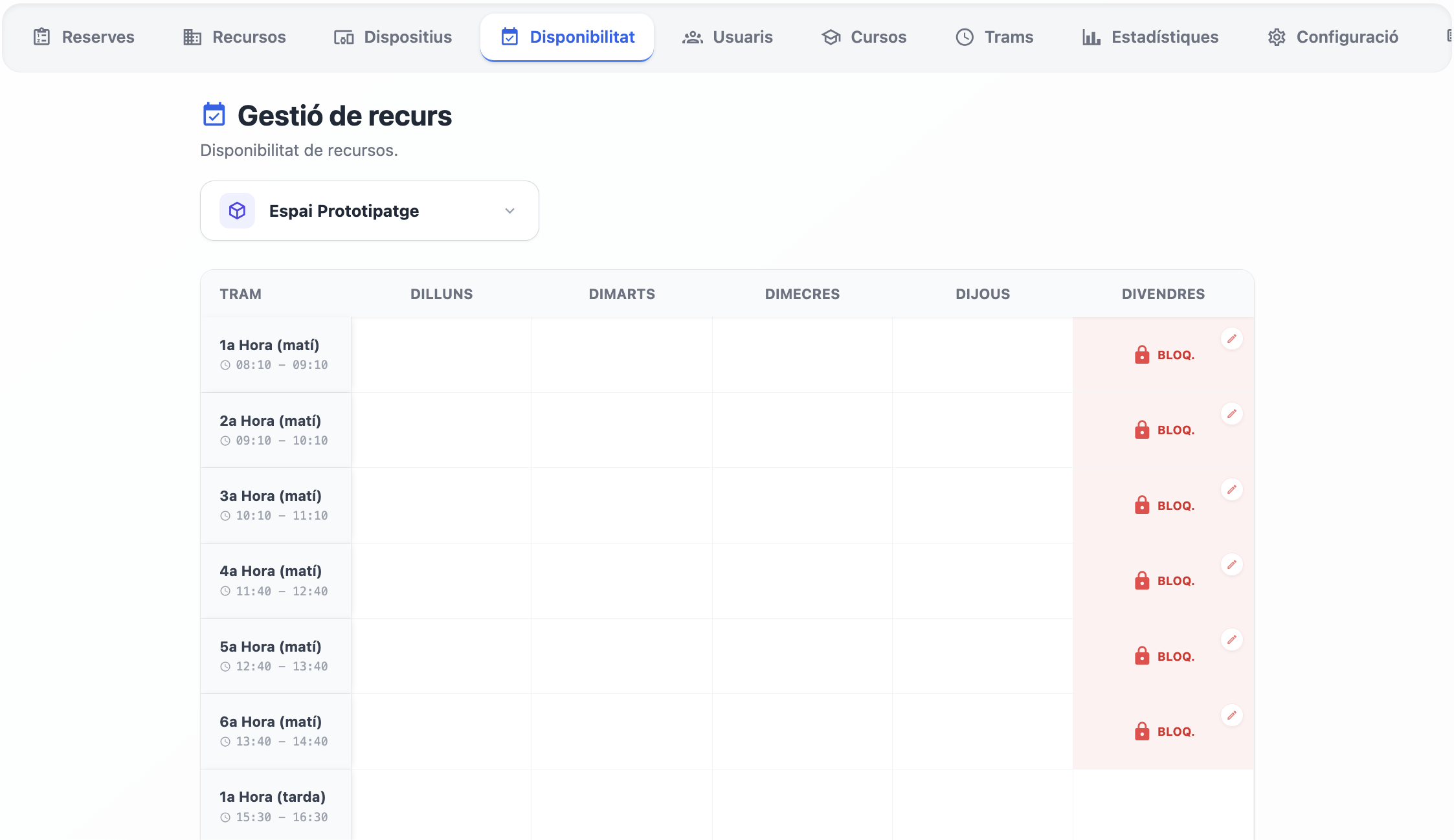The height and width of the screenshot is (840, 1454).
Task: Edit Friday block for 2a Hora (matí)
Action: pos(1232,414)
